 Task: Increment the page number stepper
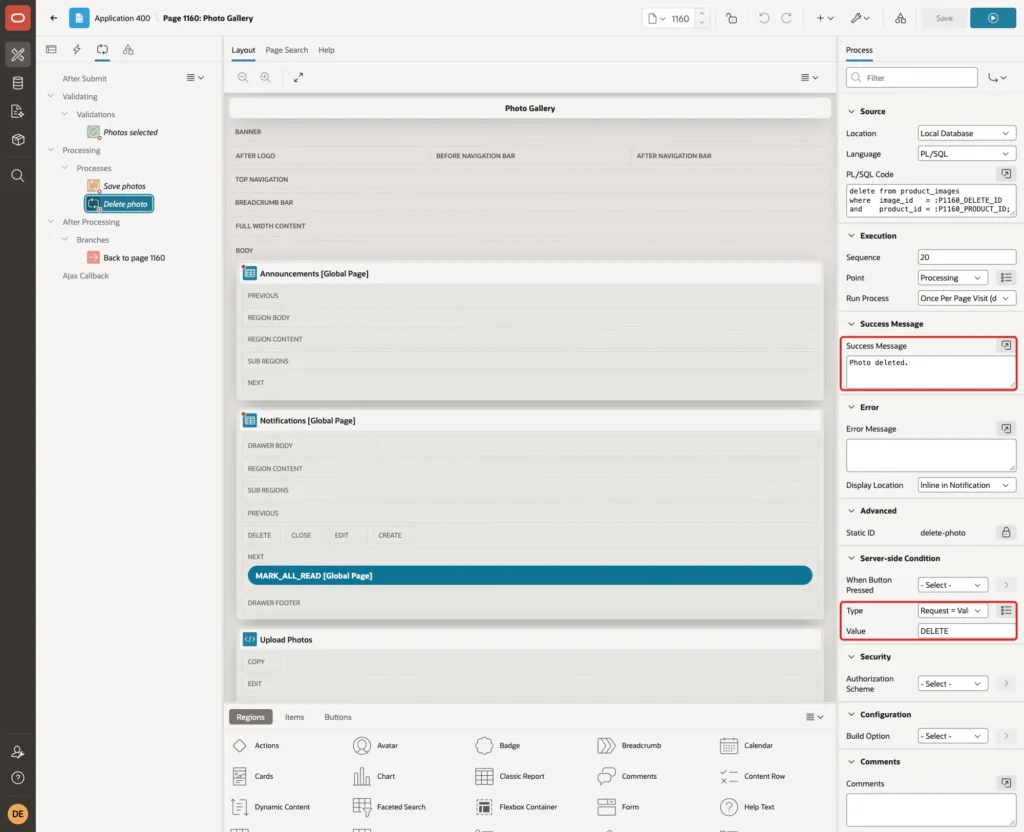702,14
